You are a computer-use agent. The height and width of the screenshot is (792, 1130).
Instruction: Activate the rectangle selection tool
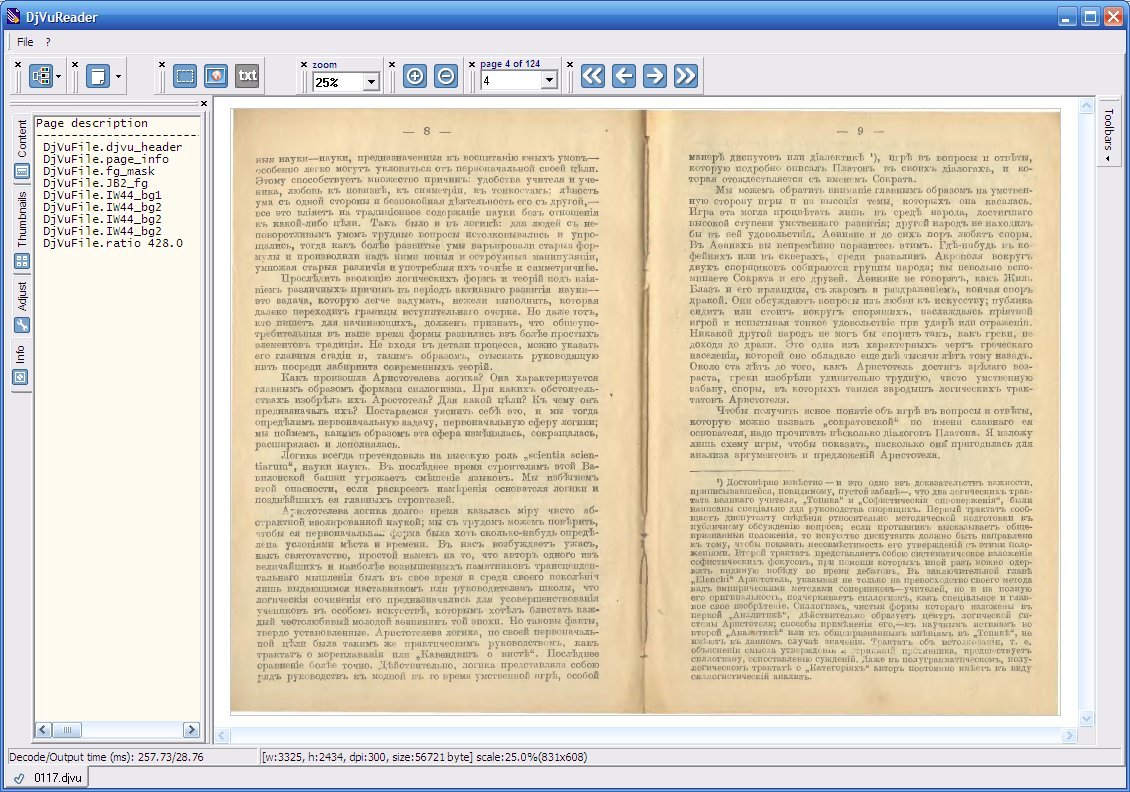tap(185, 76)
